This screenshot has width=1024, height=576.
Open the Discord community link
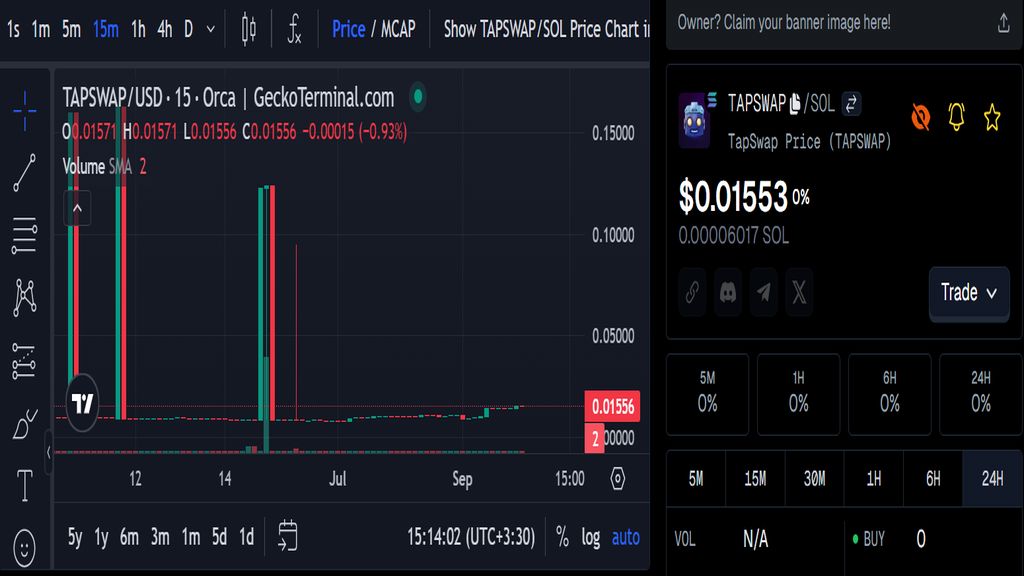(x=728, y=292)
